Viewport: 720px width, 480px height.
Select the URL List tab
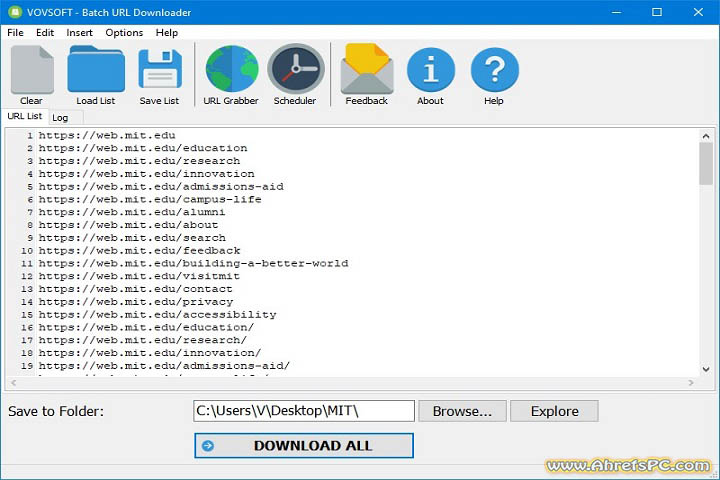tap(24, 116)
